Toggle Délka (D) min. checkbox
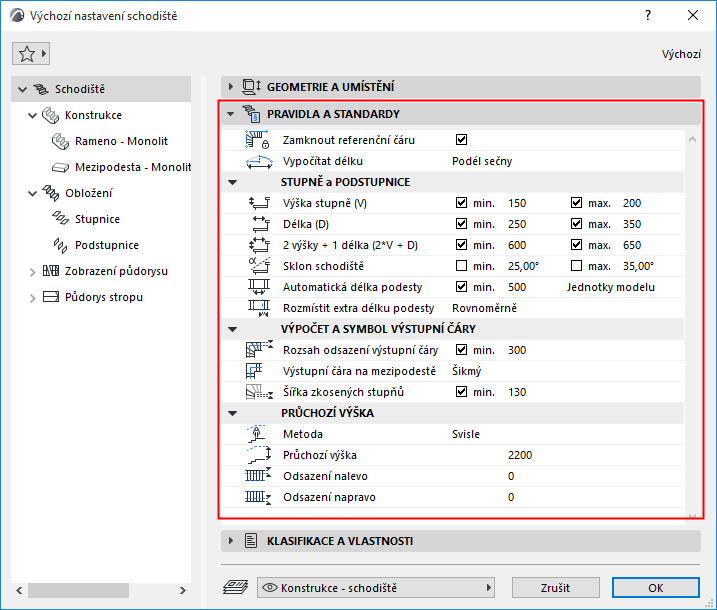 click(x=461, y=224)
